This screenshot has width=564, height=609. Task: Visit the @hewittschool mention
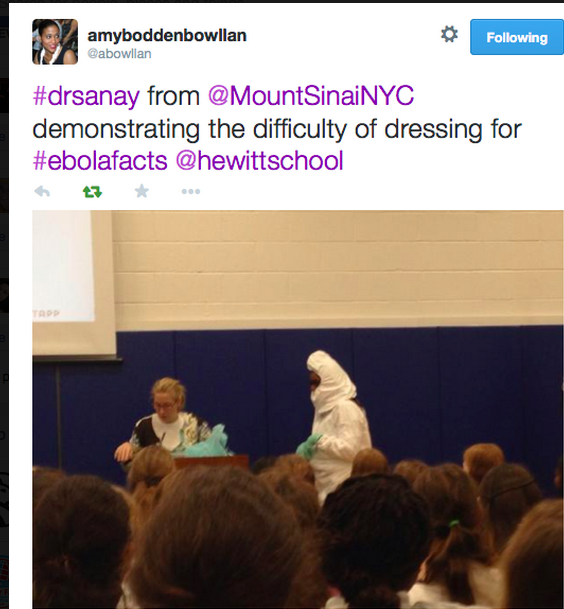pyautogui.click(x=259, y=161)
